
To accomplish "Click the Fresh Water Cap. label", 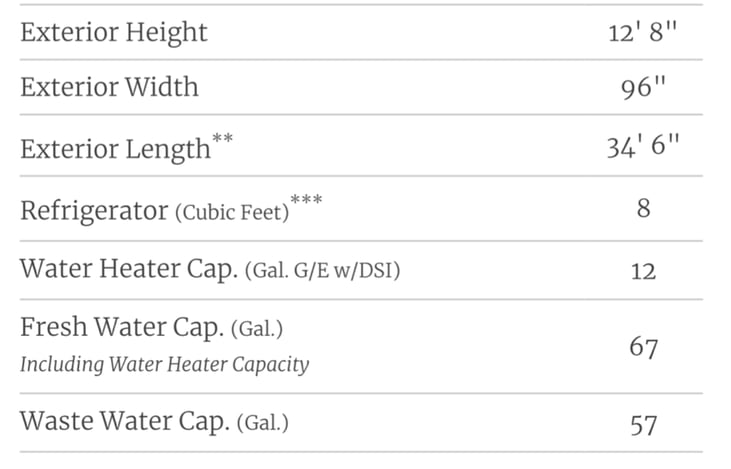I will point(121,328).
